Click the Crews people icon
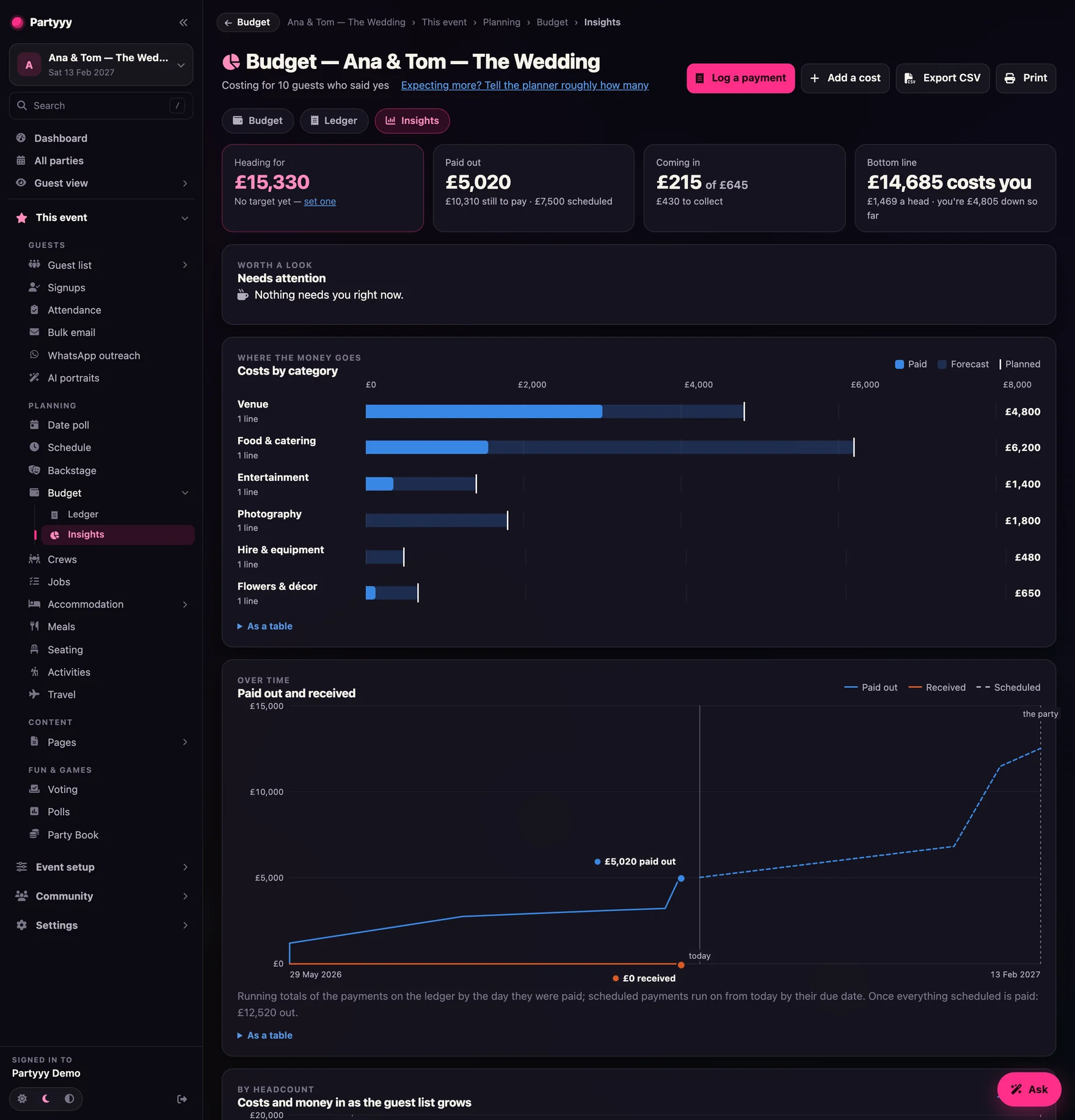Image resolution: width=1075 pixels, height=1120 pixels. (34, 559)
